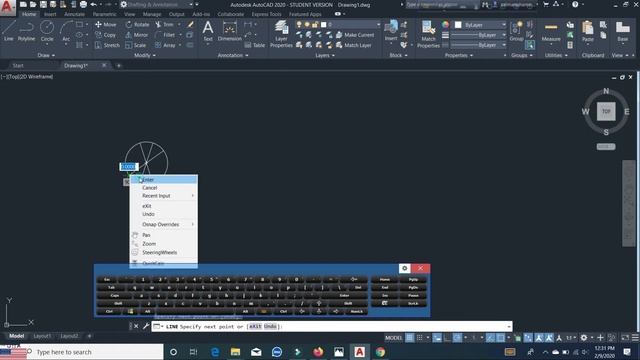The height and width of the screenshot is (360, 640).
Task: Click the Stretch tool
Action: click(x=107, y=45)
